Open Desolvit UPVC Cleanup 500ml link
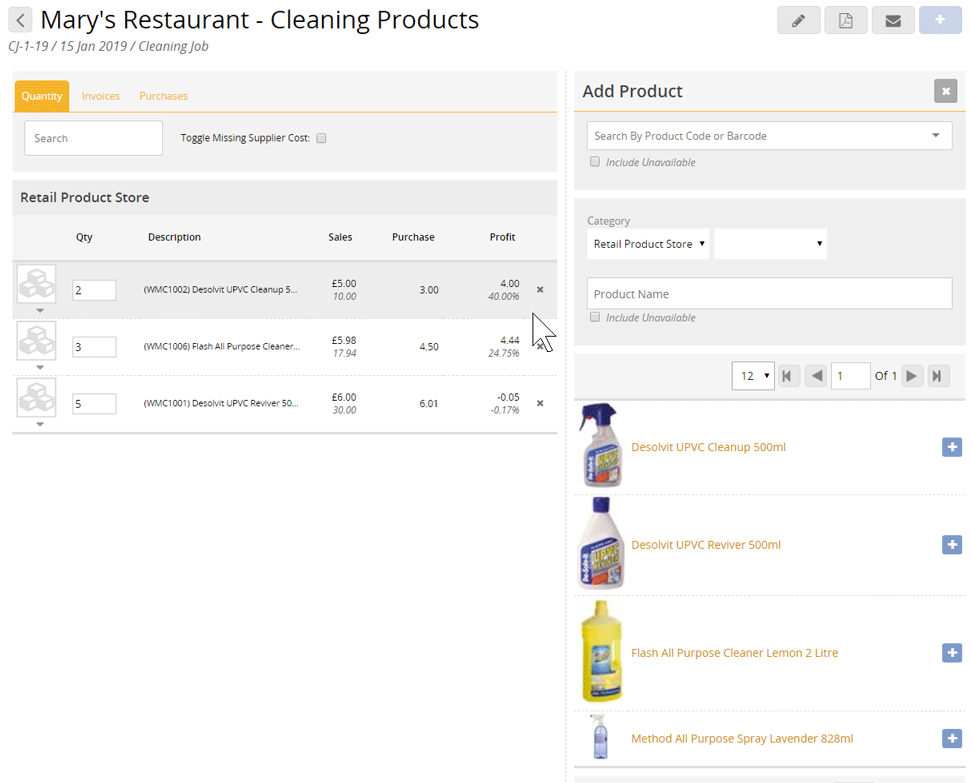This screenshot has width=973, height=783. pyautogui.click(x=708, y=447)
